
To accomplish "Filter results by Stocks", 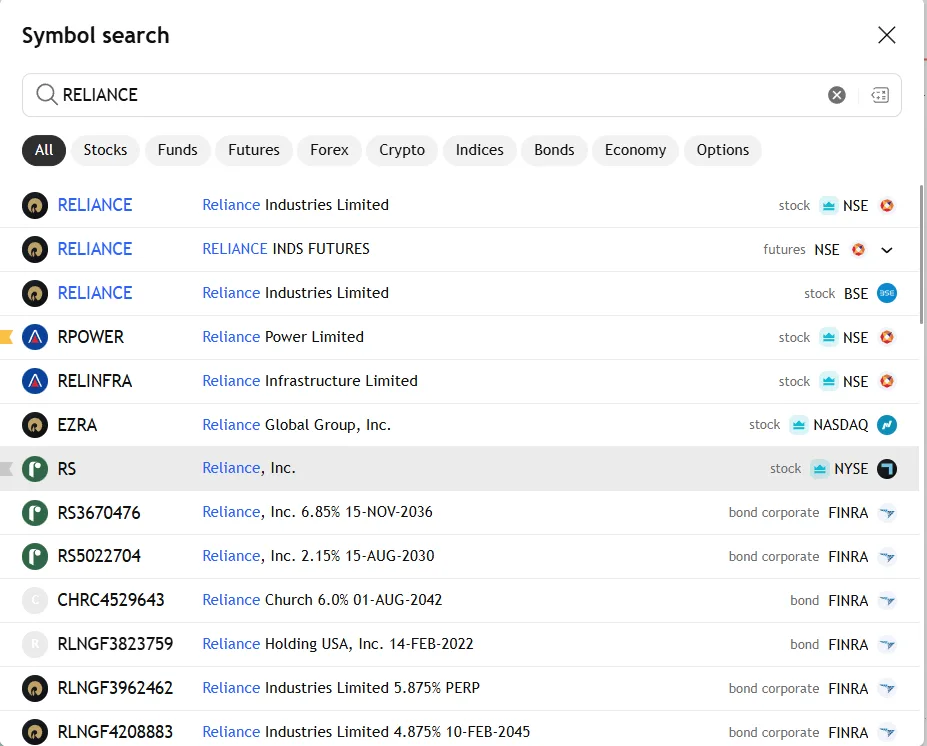I will (x=105, y=150).
